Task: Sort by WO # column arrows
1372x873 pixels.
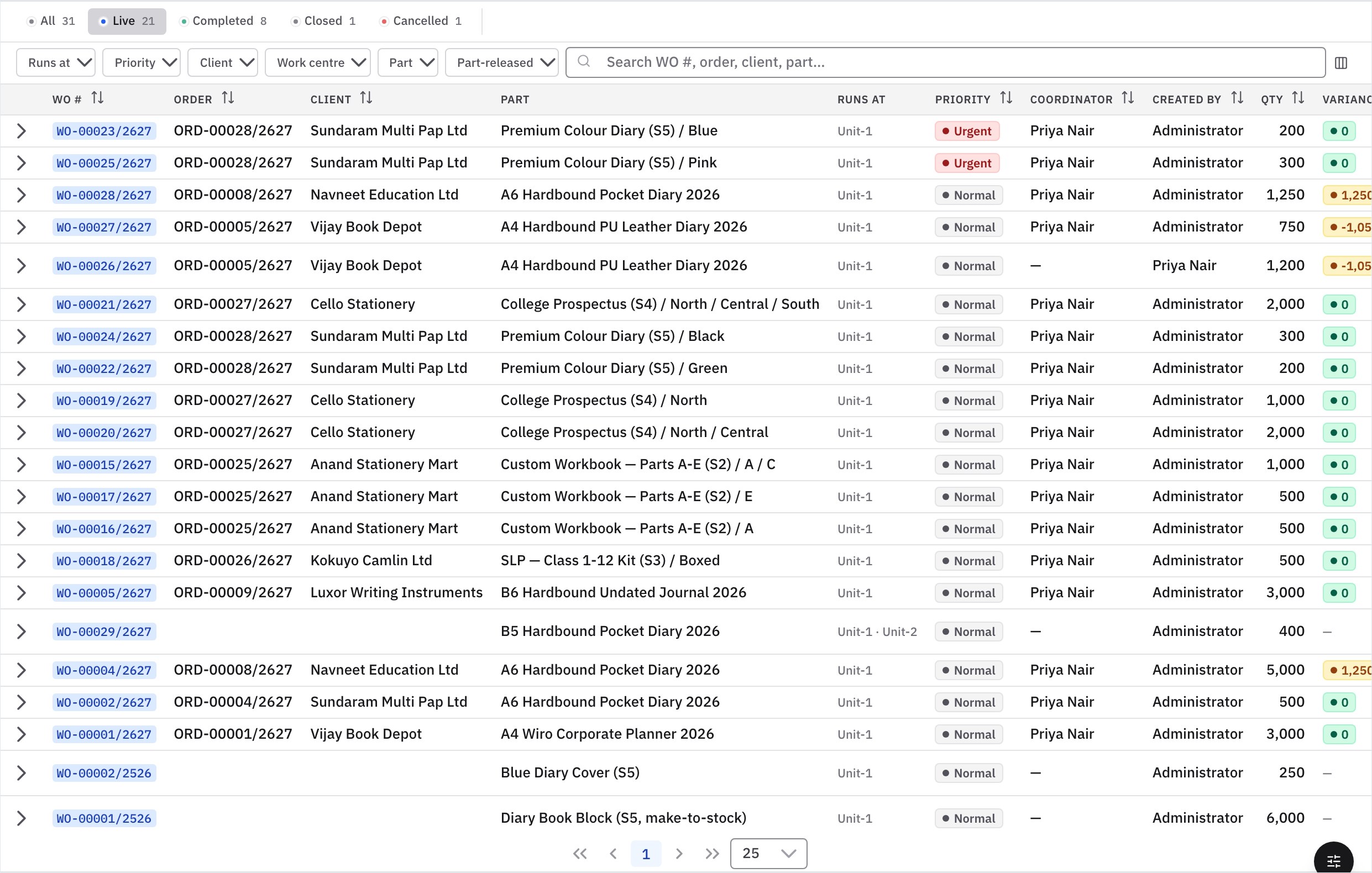Action: [x=97, y=98]
